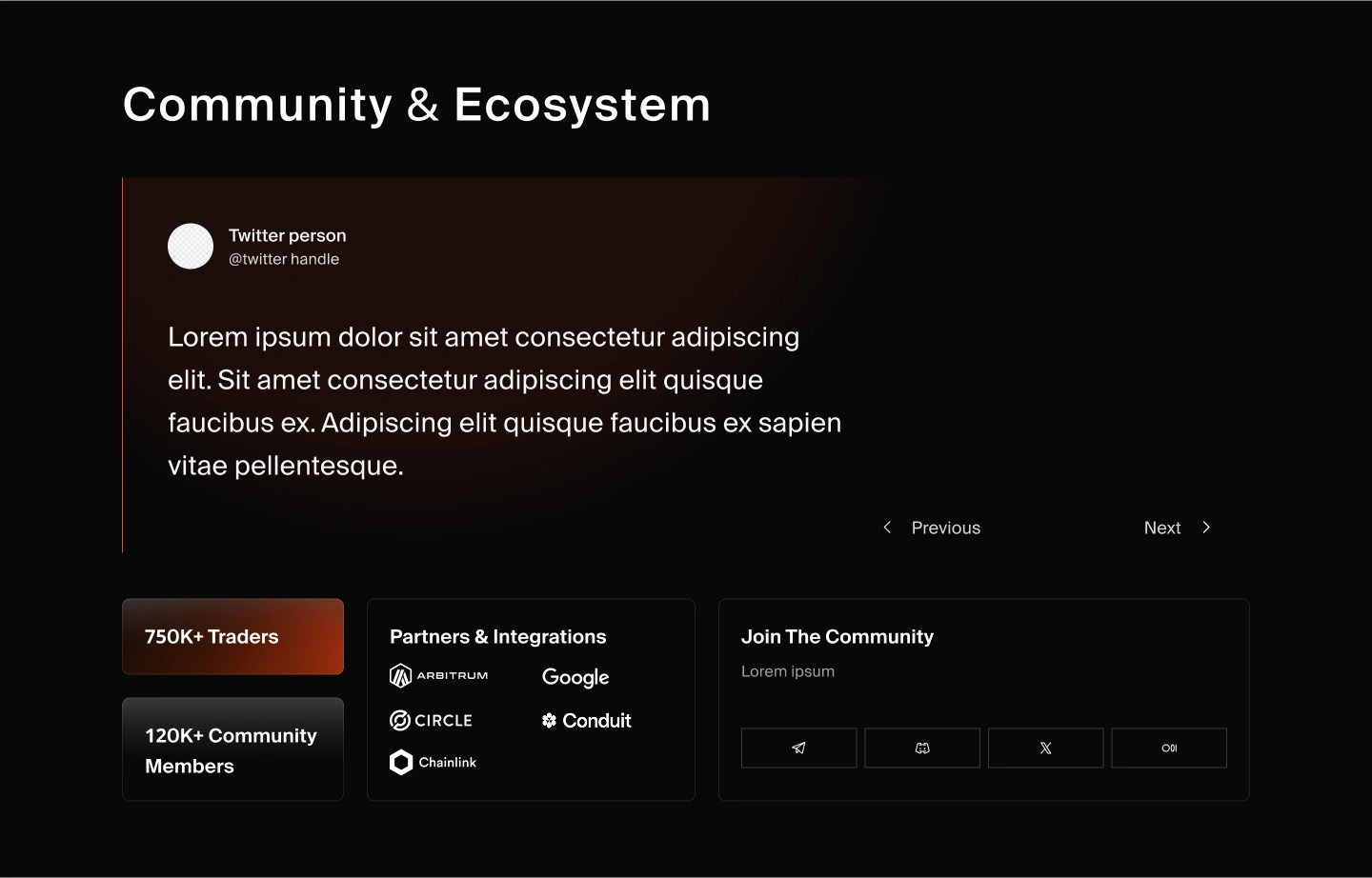The height and width of the screenshot is (878, 1372).
Task: Select the 750K+ Traders highlighted card
Action: [232, 636]
